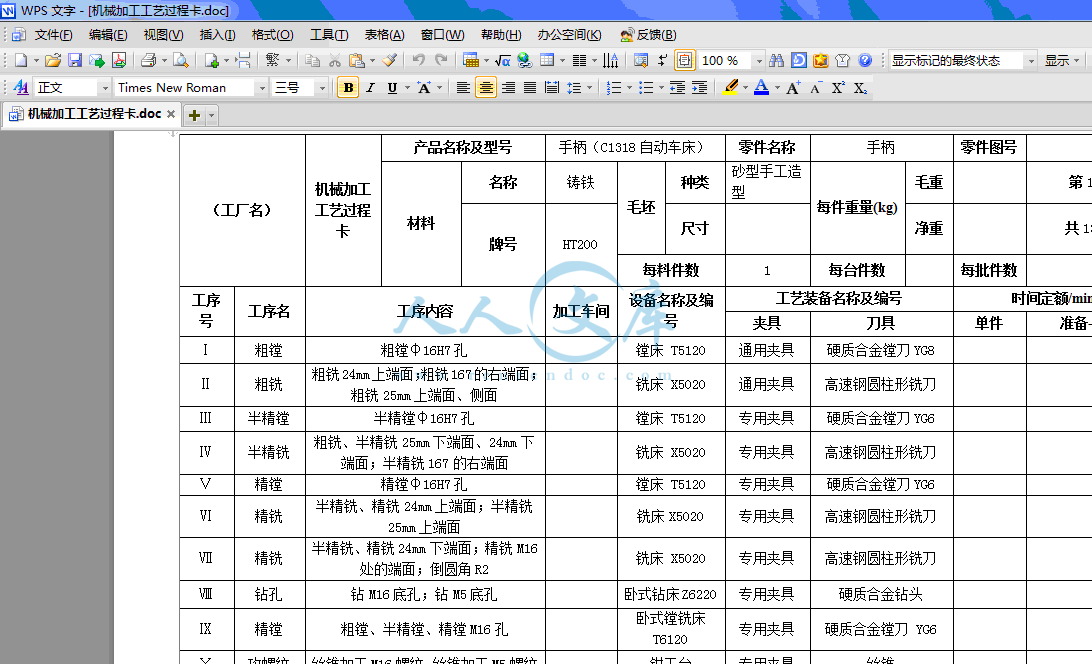Screen dimensions: 1092x664
Task: Print the document via printer icon
Action: 148,61
